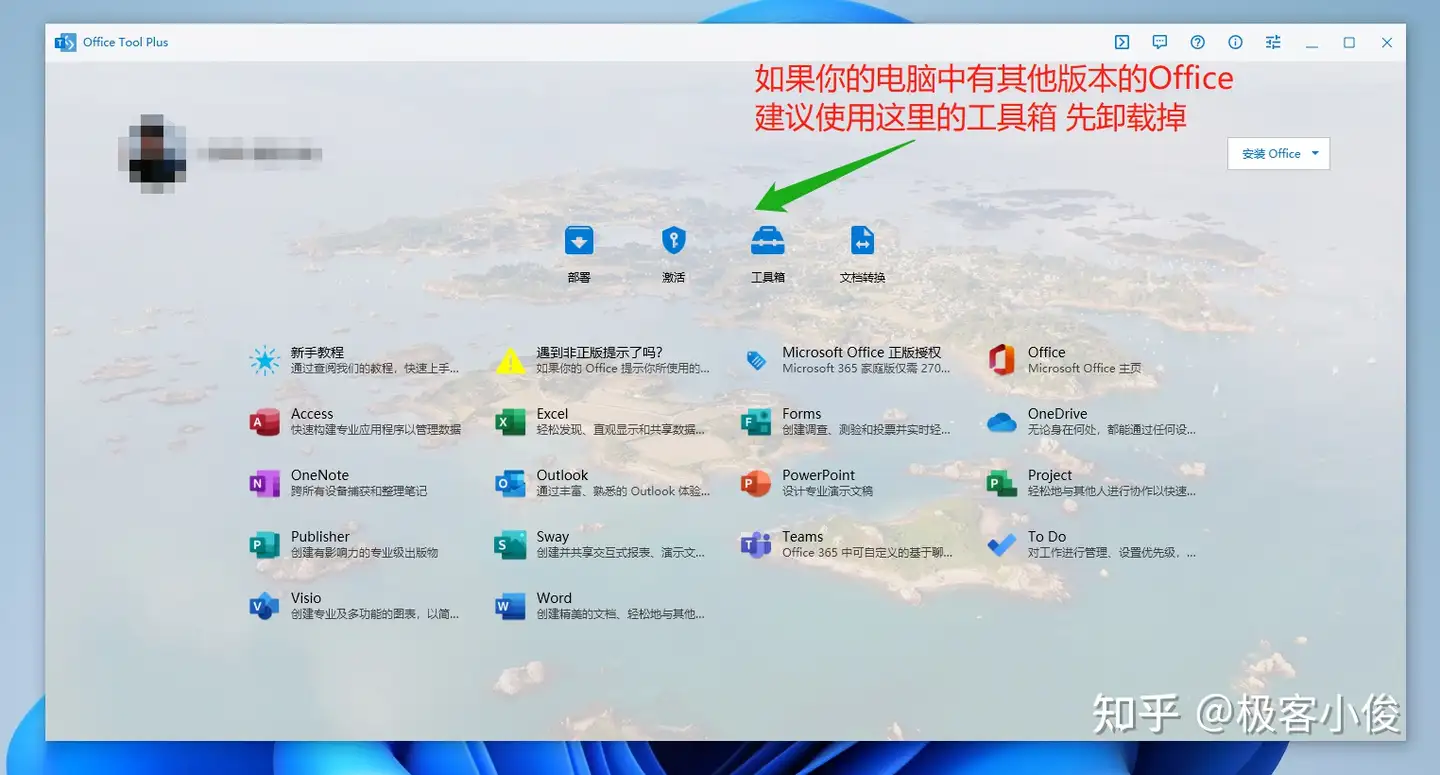Open the 文档转换 document conversion icon
This screenshot has height=775, width=1440.
point(862,240)
